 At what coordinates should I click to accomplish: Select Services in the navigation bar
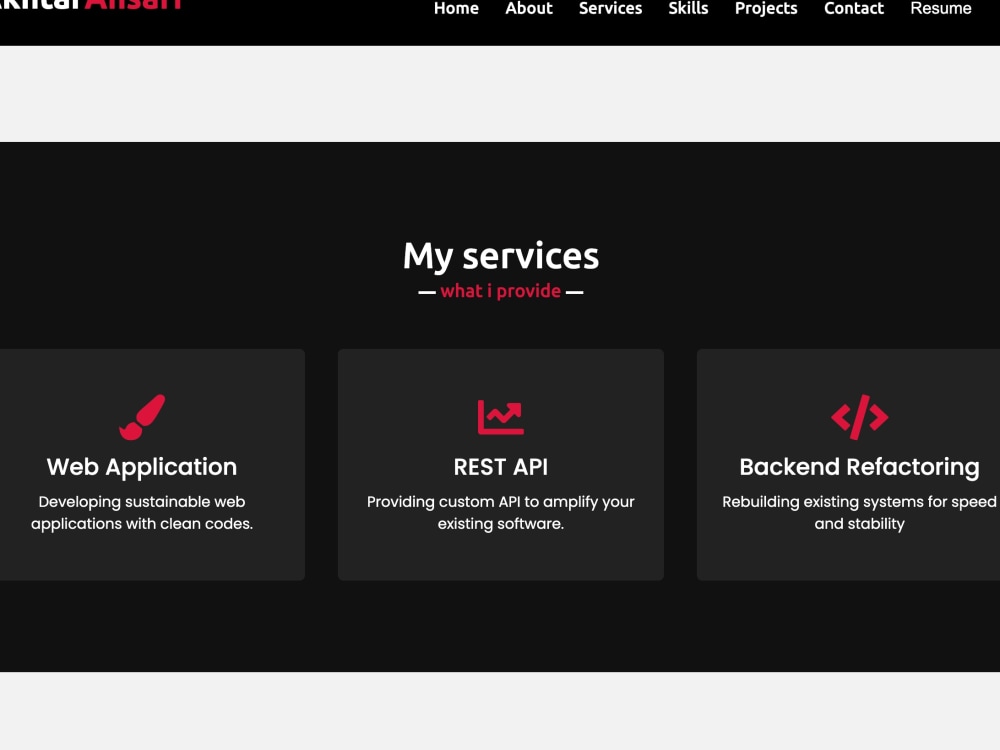610,8
